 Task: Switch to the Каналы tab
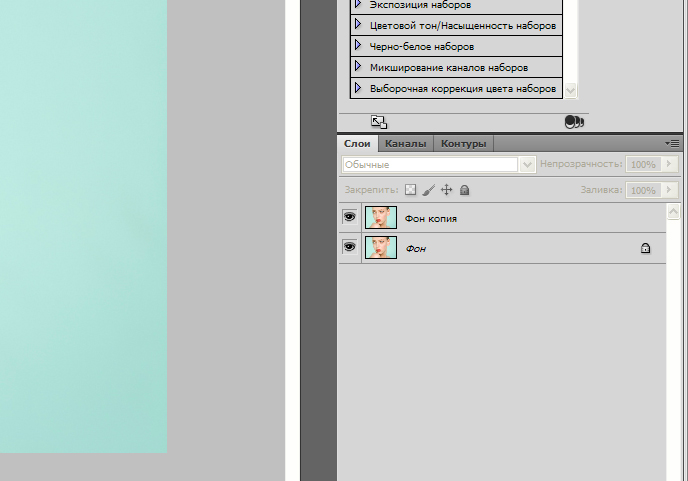(405, 144)
